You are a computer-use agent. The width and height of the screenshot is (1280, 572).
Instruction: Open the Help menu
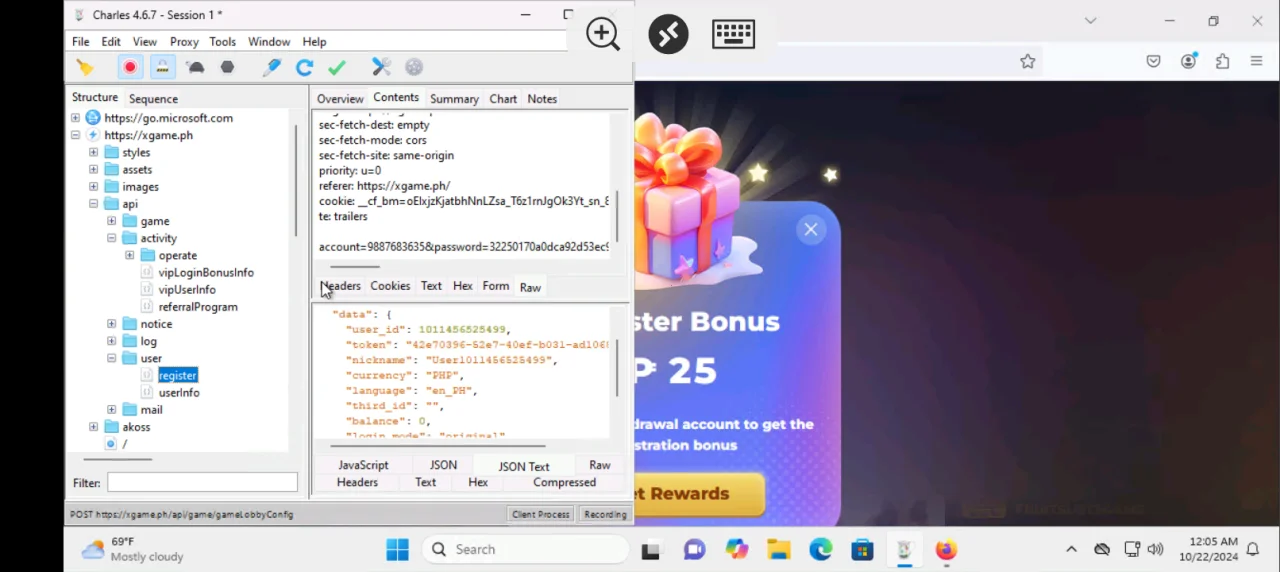click(314, 42)
